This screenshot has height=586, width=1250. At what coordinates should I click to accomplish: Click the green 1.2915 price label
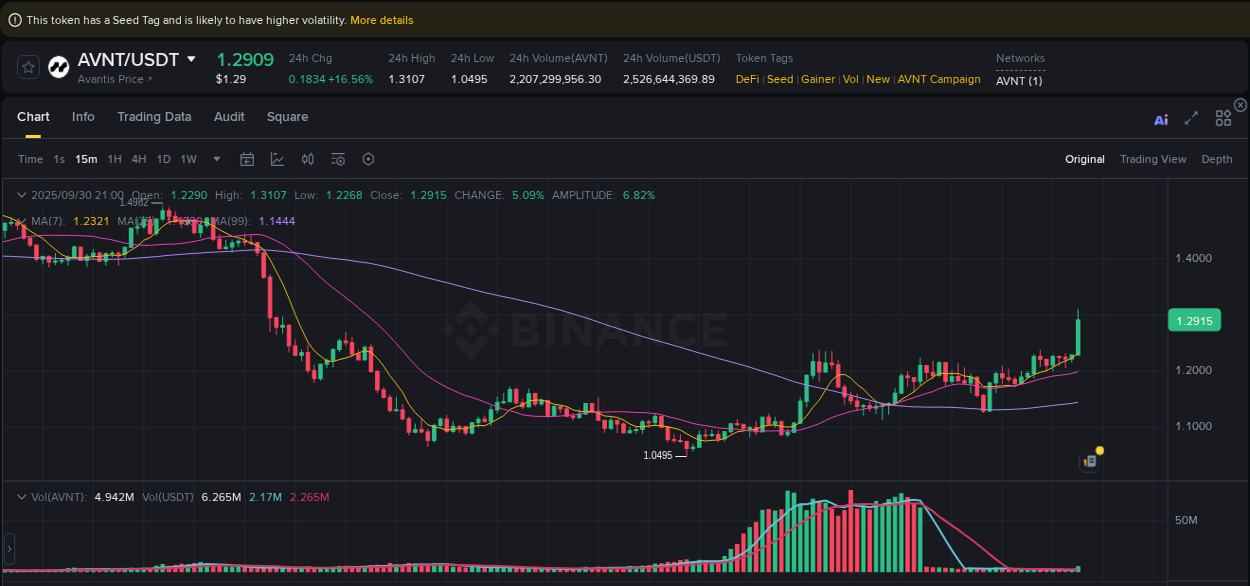[1194, 319]
